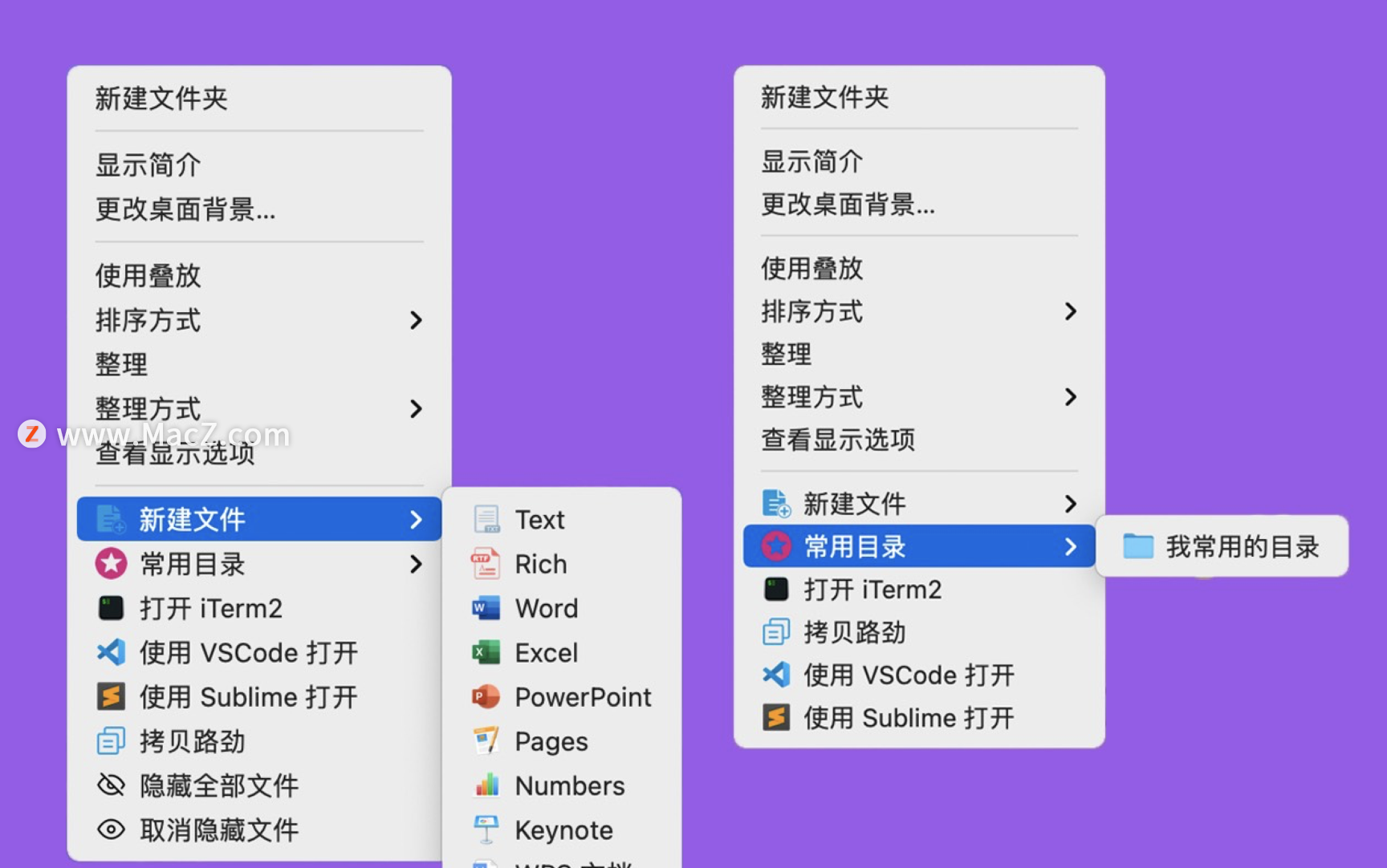Select 取消隐藏文件 label
The width and height of the screenshot is (1387, 868).
[x=219, y=829]
